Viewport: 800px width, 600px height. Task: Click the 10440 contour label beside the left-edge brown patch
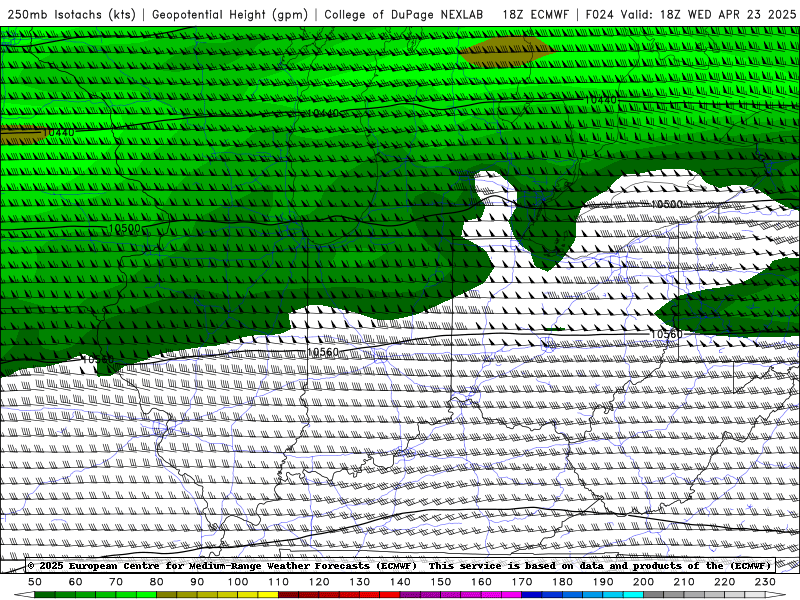[x=59, y=133]
